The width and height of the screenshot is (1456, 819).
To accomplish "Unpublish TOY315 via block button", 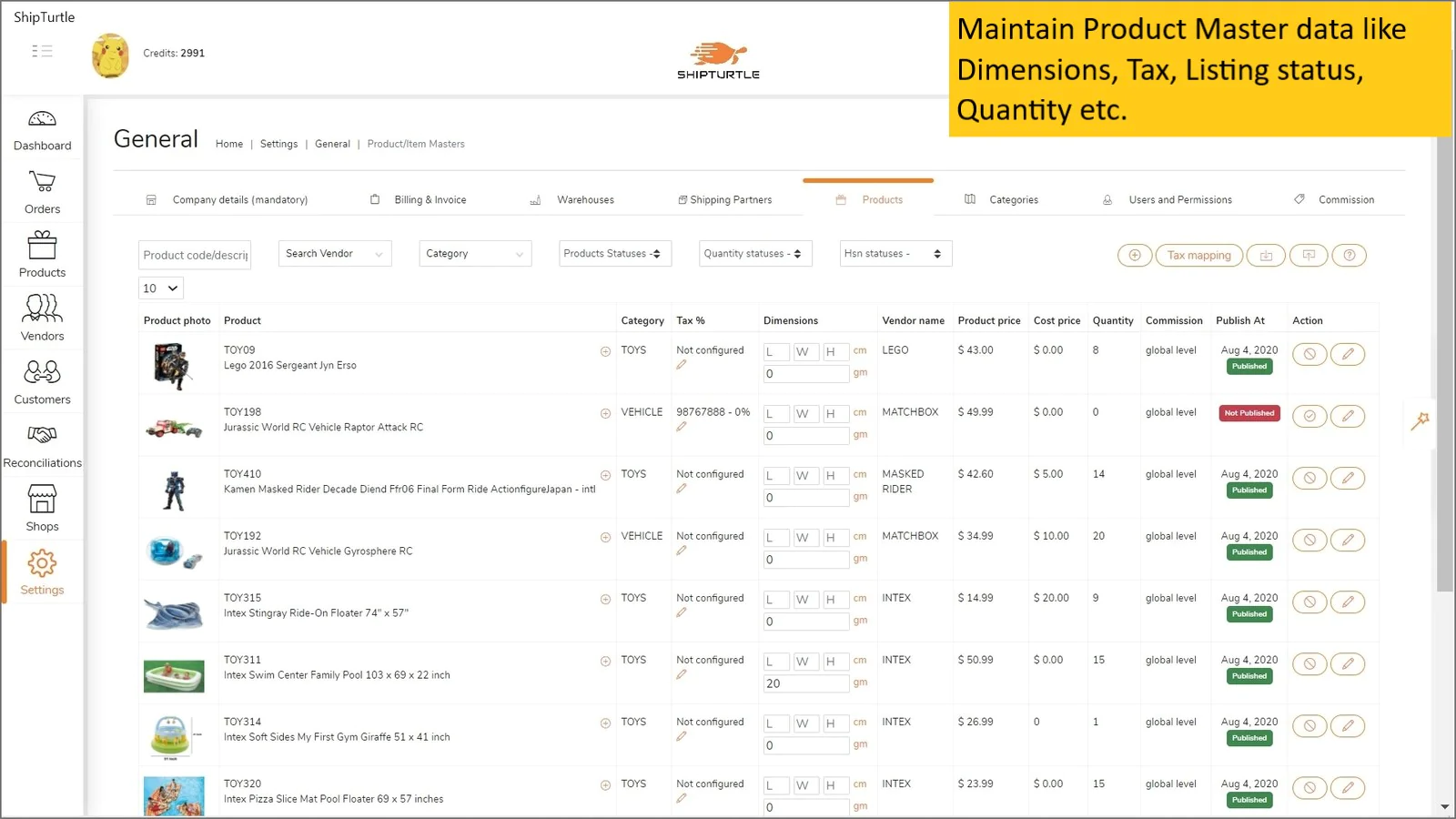I will (x=1309, y=602).
